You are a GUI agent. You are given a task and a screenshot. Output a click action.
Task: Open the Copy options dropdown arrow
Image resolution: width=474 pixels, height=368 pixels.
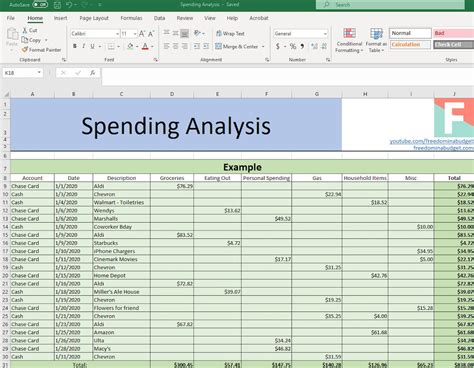point(46,40)
